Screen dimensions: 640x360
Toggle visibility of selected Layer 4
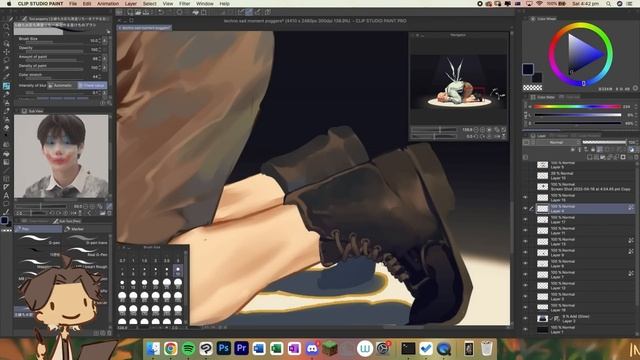click(525, 209)
